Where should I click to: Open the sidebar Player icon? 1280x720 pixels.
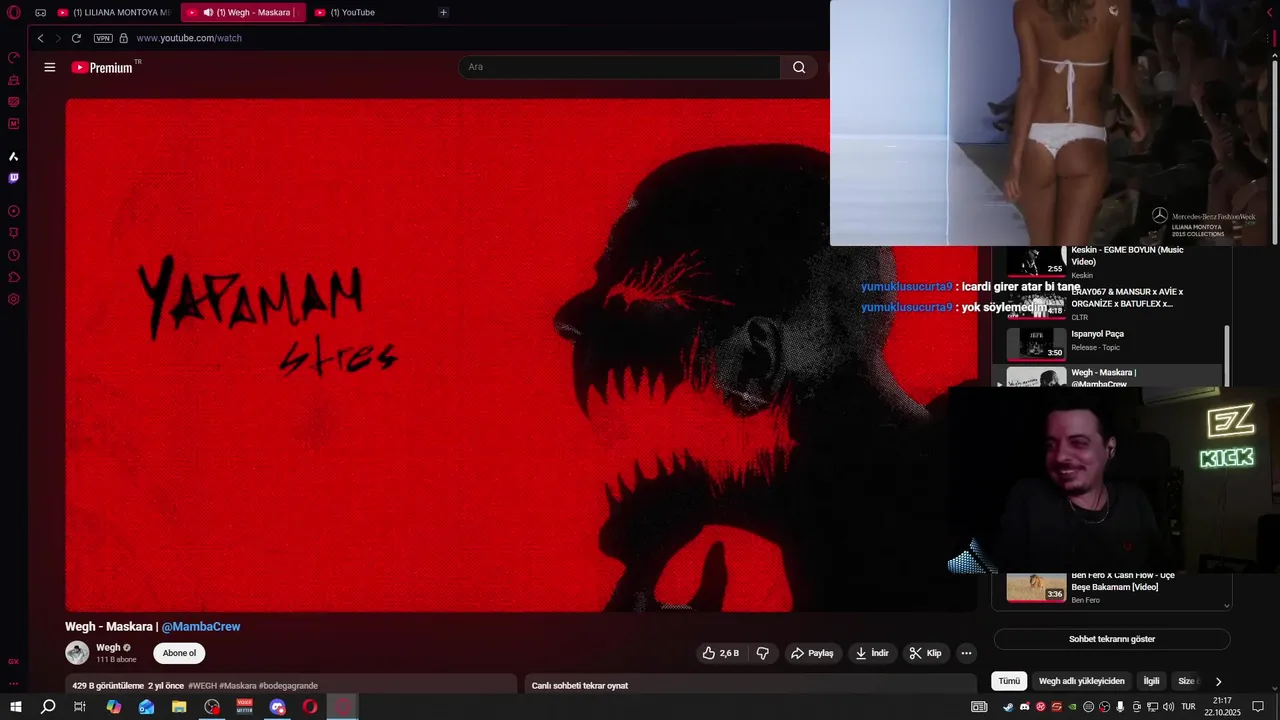(x=14, y=211)
